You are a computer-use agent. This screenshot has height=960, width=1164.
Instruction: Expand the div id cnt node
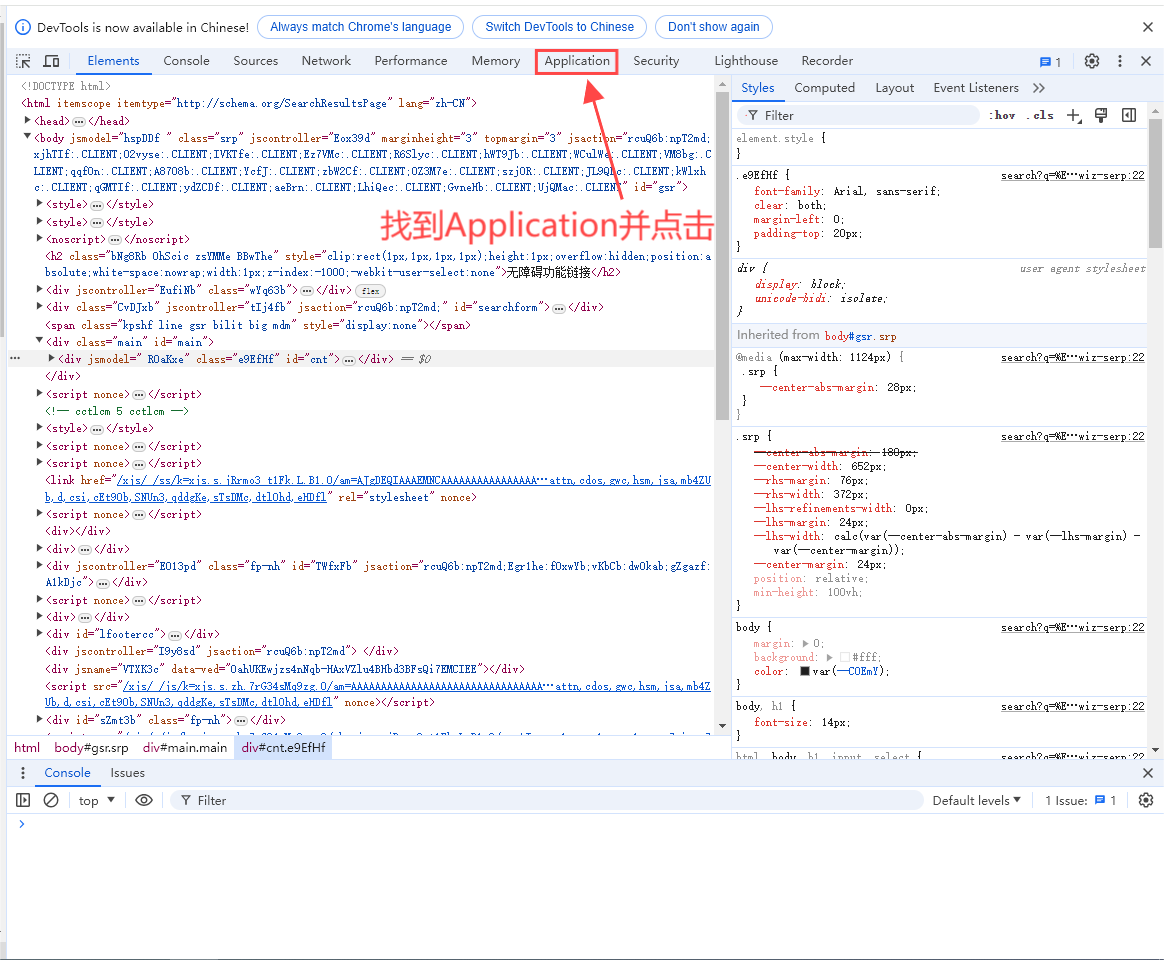[51, 358]
